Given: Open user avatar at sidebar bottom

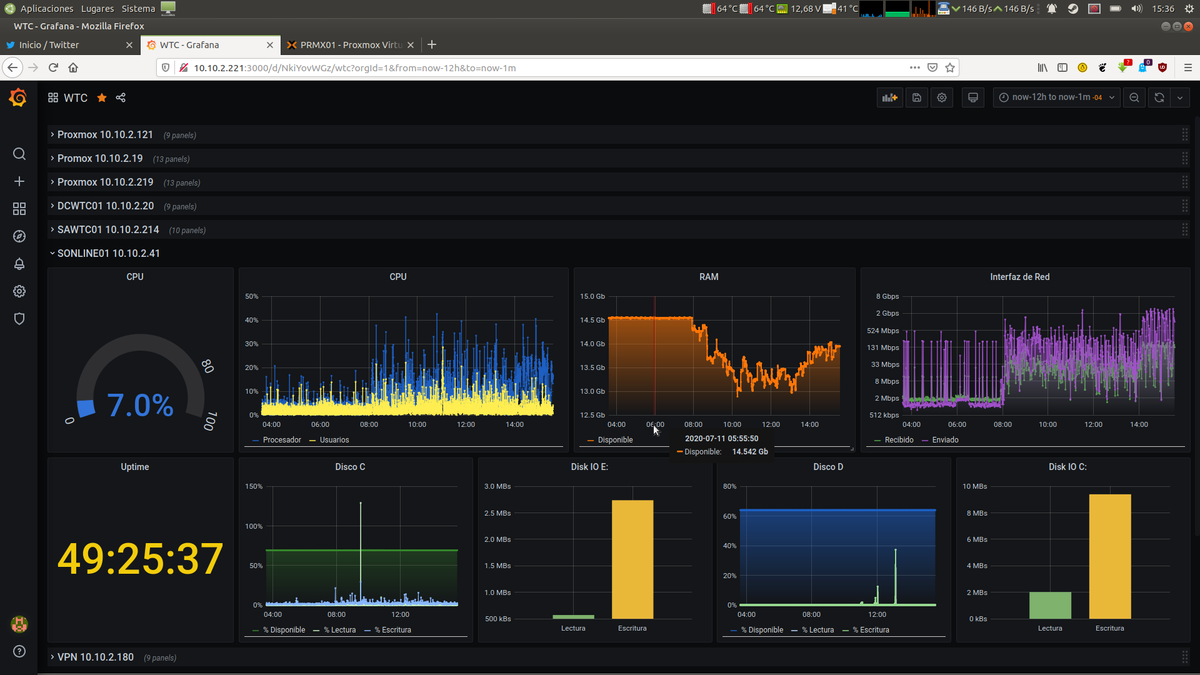Looking at the screenshot, I should (x=19, y=624).
